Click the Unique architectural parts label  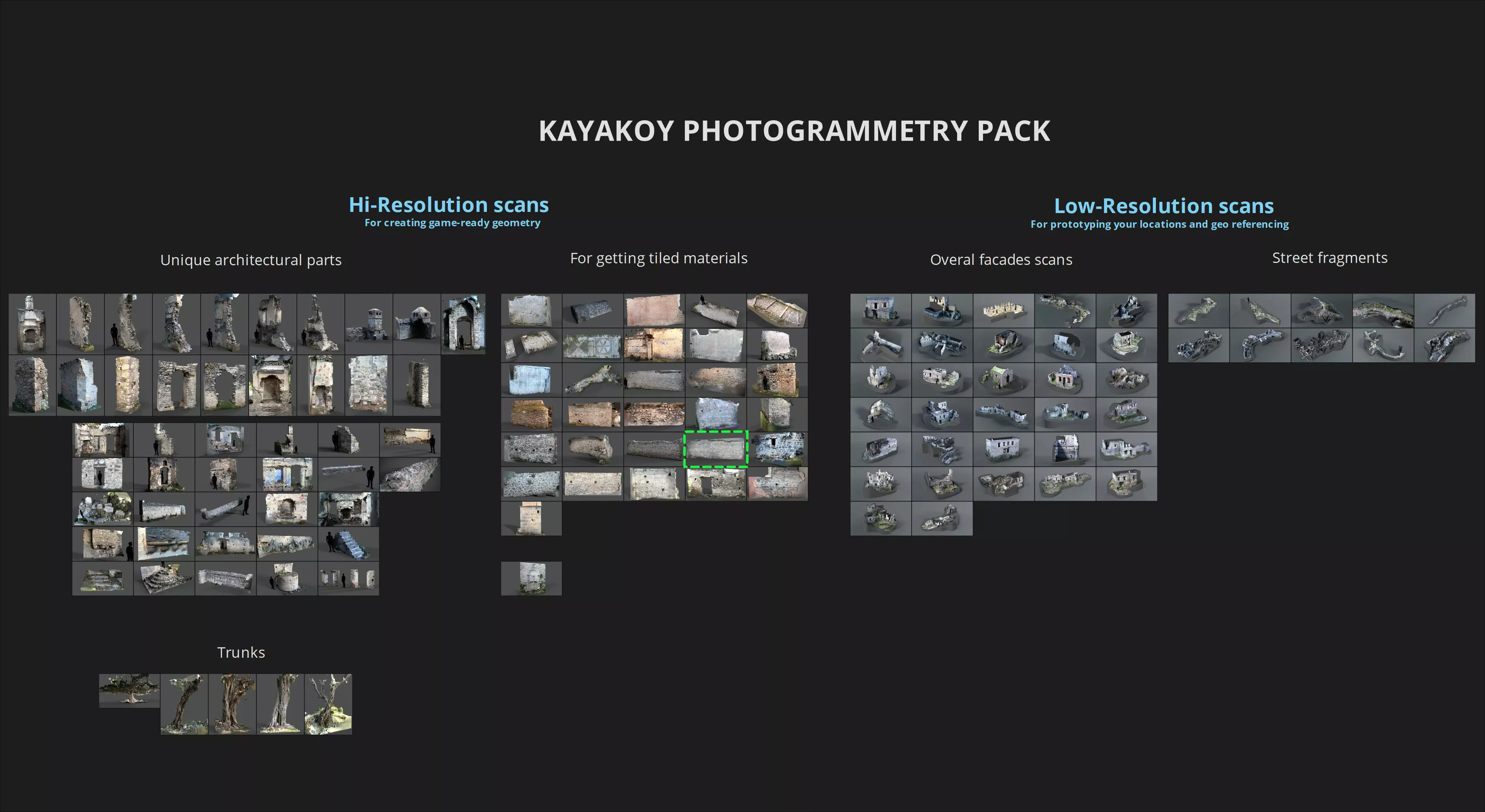(251, 260)
